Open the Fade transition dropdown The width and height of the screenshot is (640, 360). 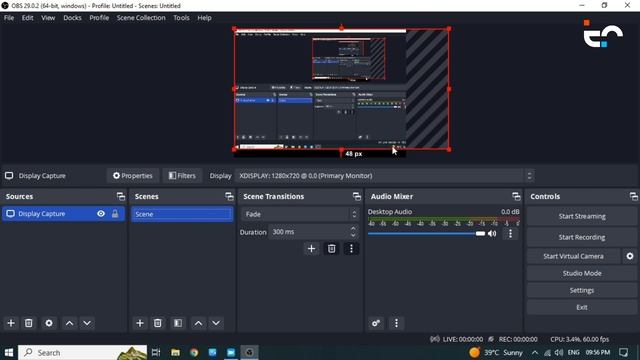[300, 214]
